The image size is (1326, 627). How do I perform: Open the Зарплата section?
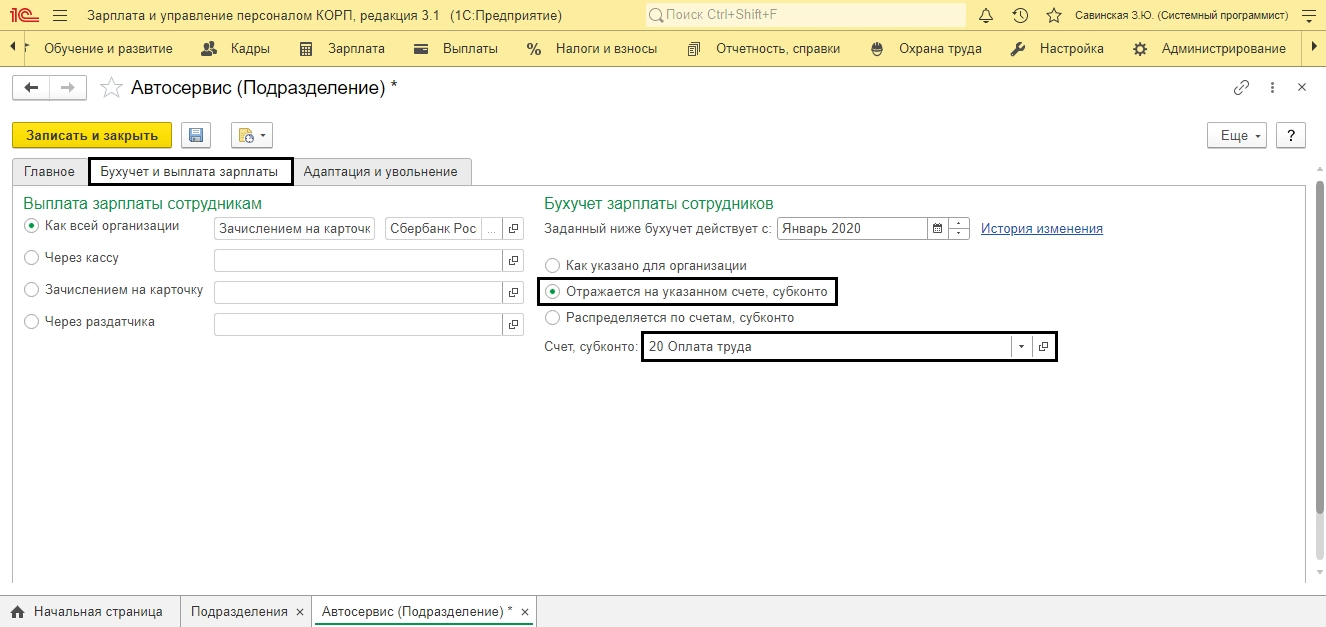click(x=342, y=48)
